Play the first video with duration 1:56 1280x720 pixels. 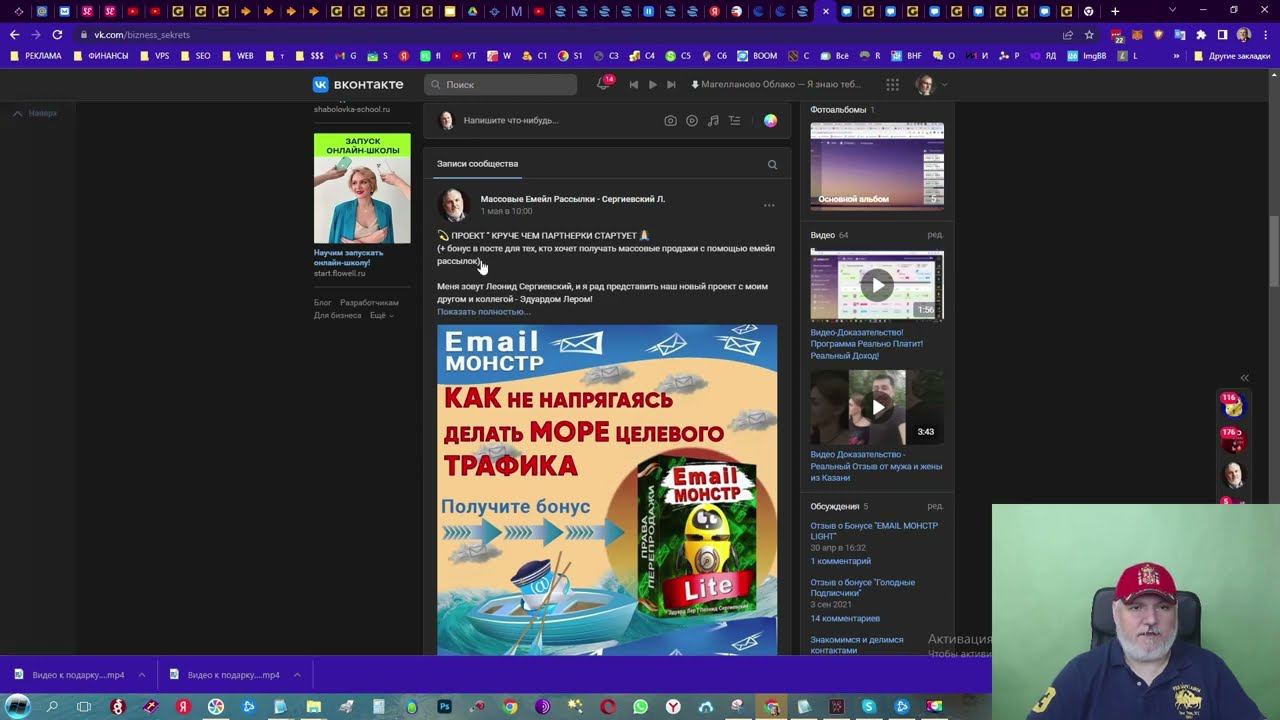[877, 285]
